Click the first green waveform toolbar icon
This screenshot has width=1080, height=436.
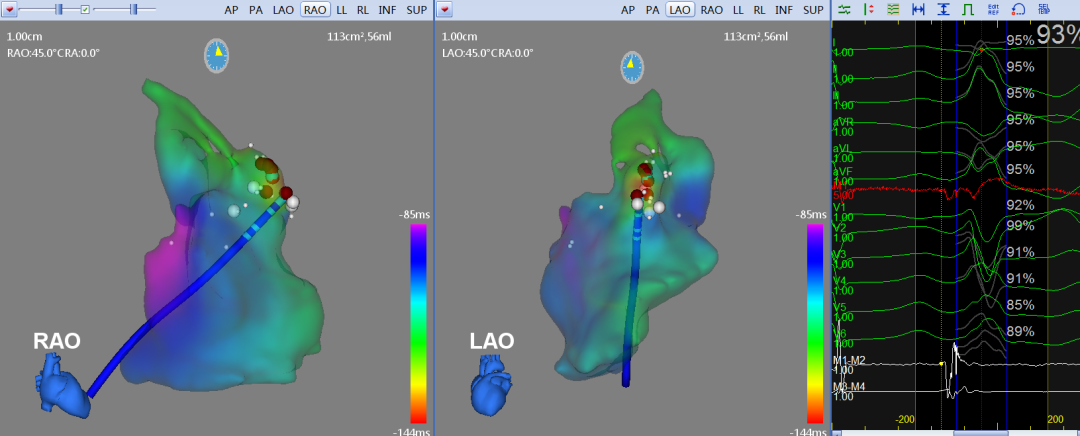(844, 9)
